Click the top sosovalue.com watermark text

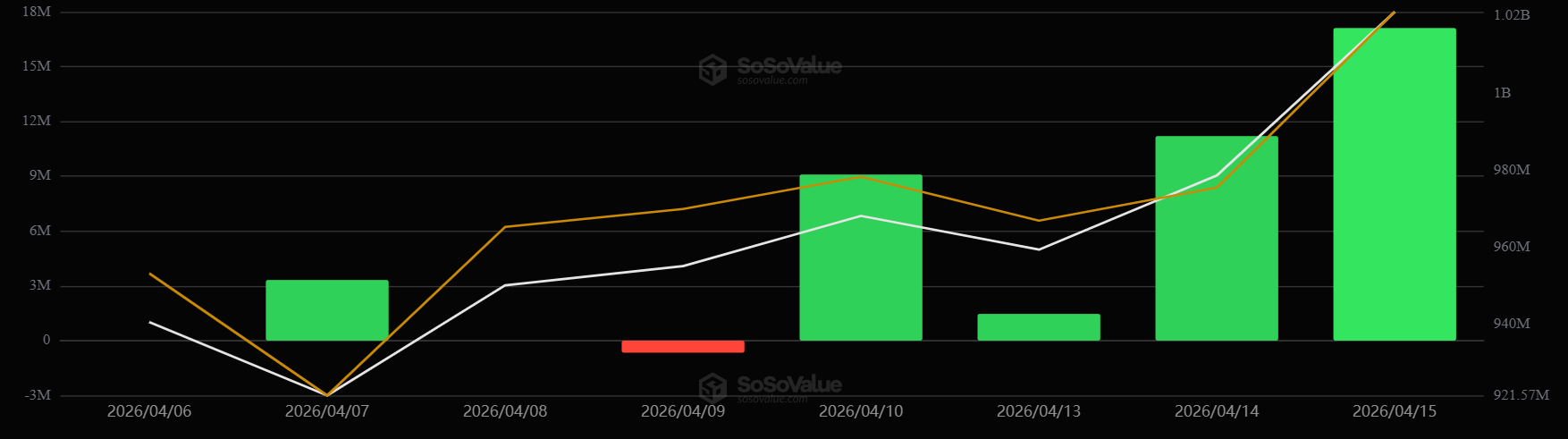(x=772, y=80)
